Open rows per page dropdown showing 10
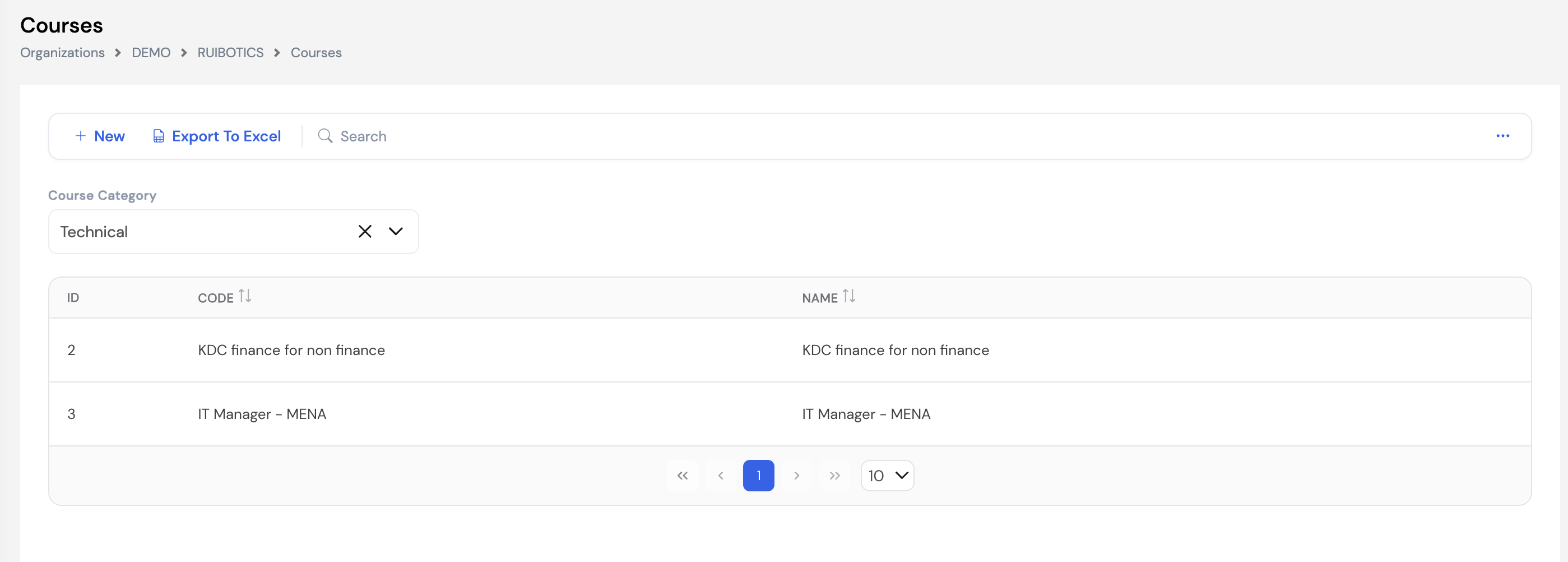 (888, 476)
